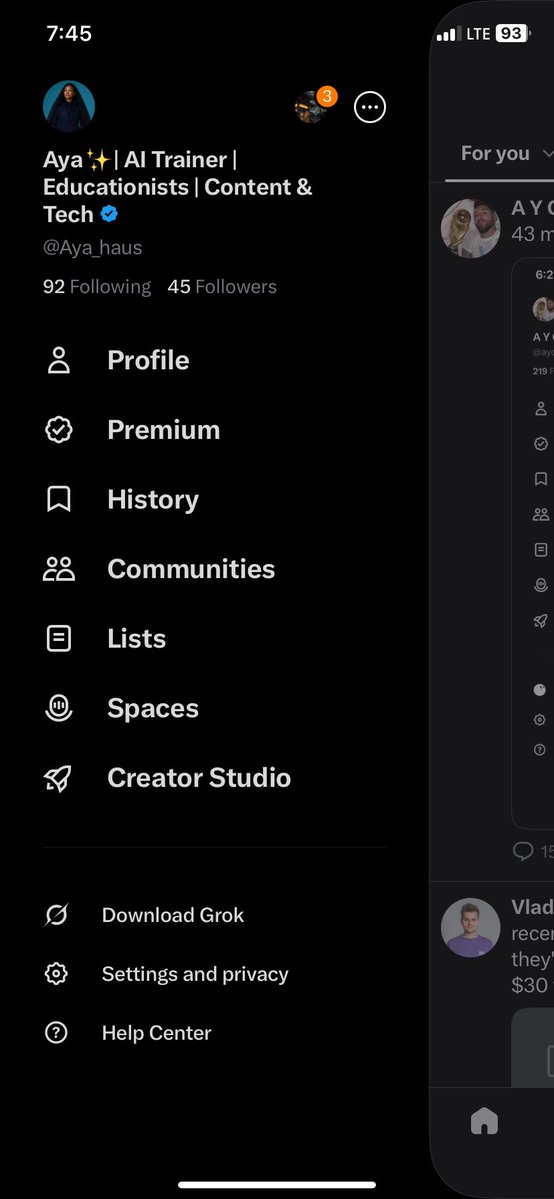Viewport: 554px width, 1199px height.
Task: Open the Profile person icon
Action: [59, 360]
